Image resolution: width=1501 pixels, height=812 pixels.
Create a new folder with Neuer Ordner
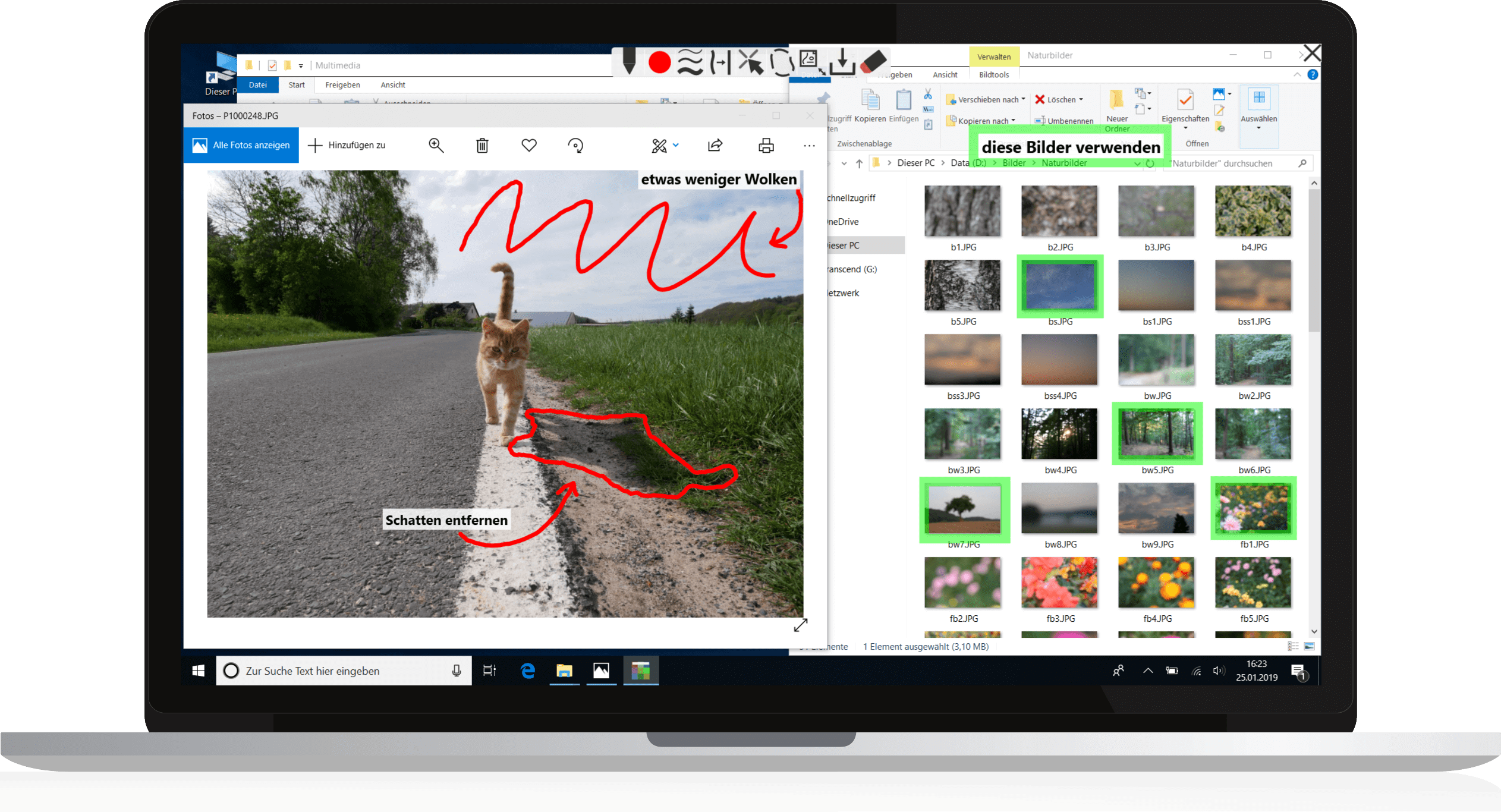point(1117,111)
